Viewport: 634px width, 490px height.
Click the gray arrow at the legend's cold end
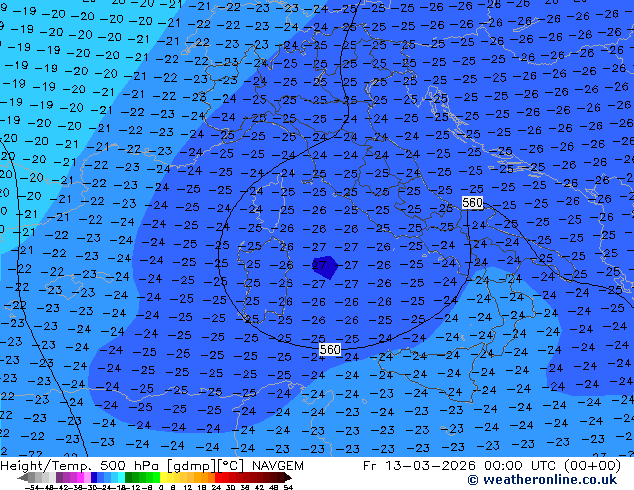click(23, 477)
